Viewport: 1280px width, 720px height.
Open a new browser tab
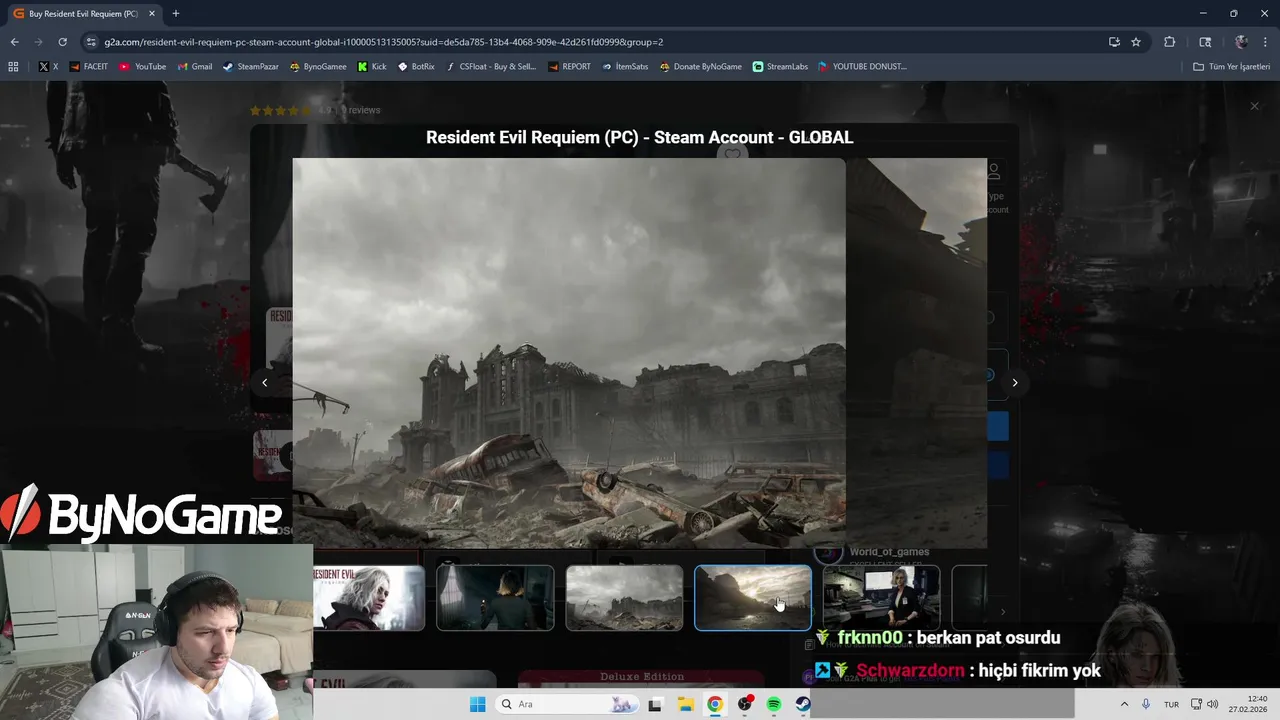tap(176, 14)
